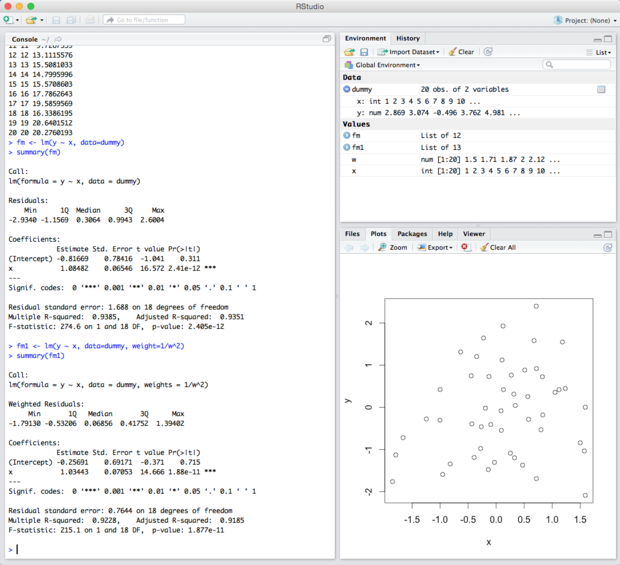Switch to the History tab
620x565 pixels.
[x=407, y=38]
